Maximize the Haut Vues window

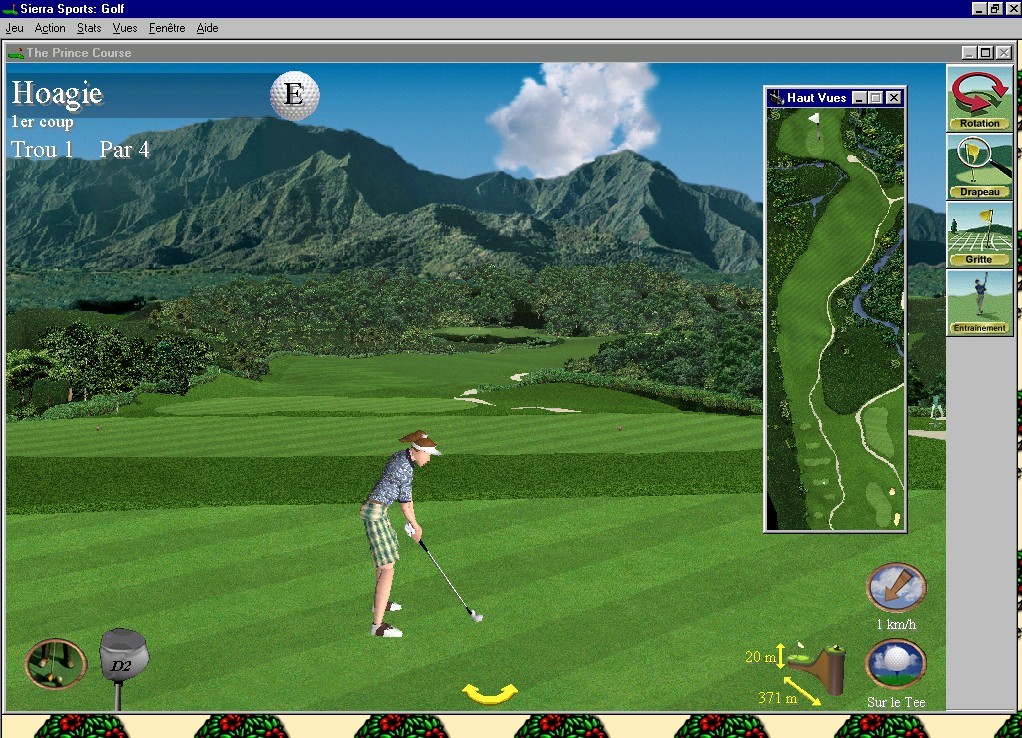[x=876, y=98]
